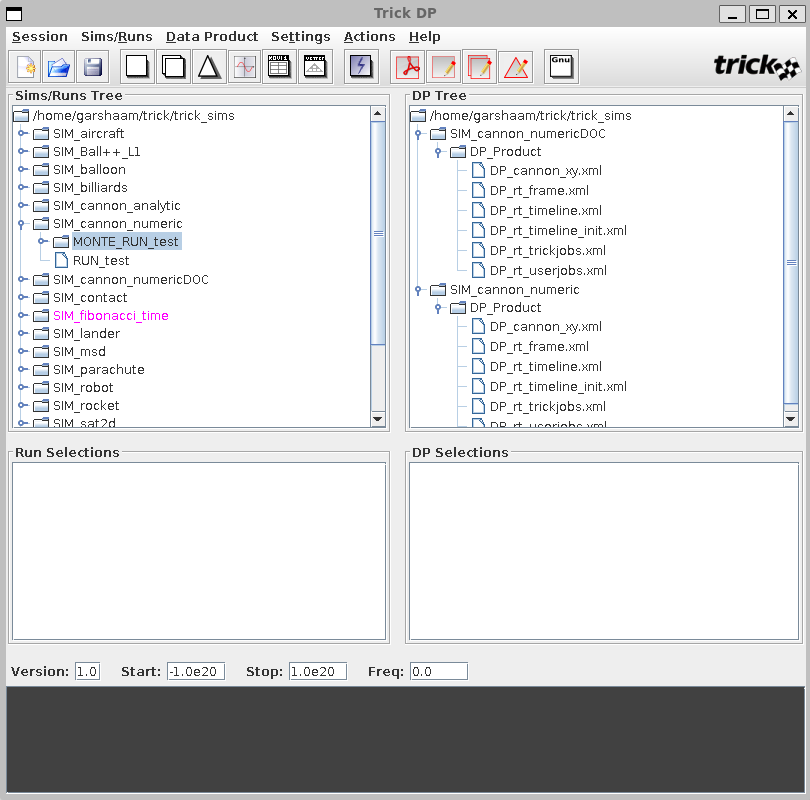Click the Single Plot square icon
This screenshot has height=800, width=810.
pos(137,67)
